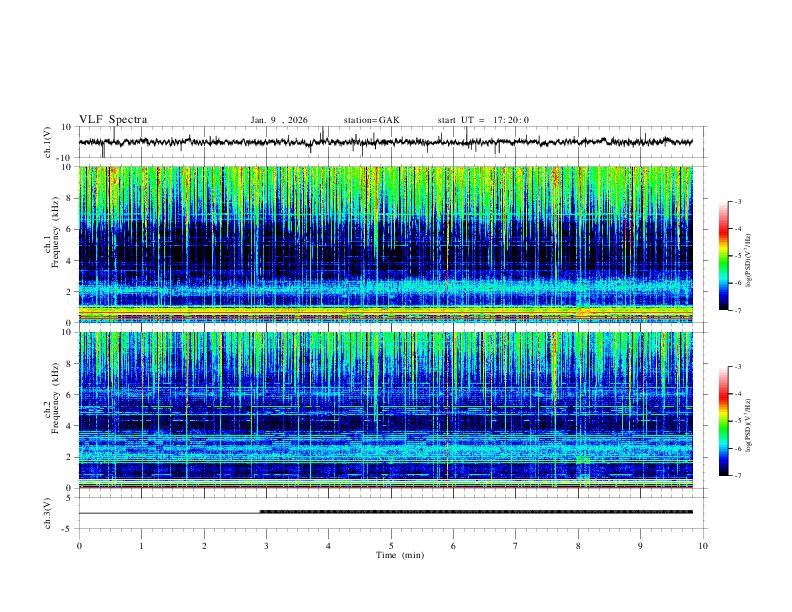Click the log(PSD) label beside ch.2 color bar
The height and width of the screenshot is (612, 792).
click(749, 426)
